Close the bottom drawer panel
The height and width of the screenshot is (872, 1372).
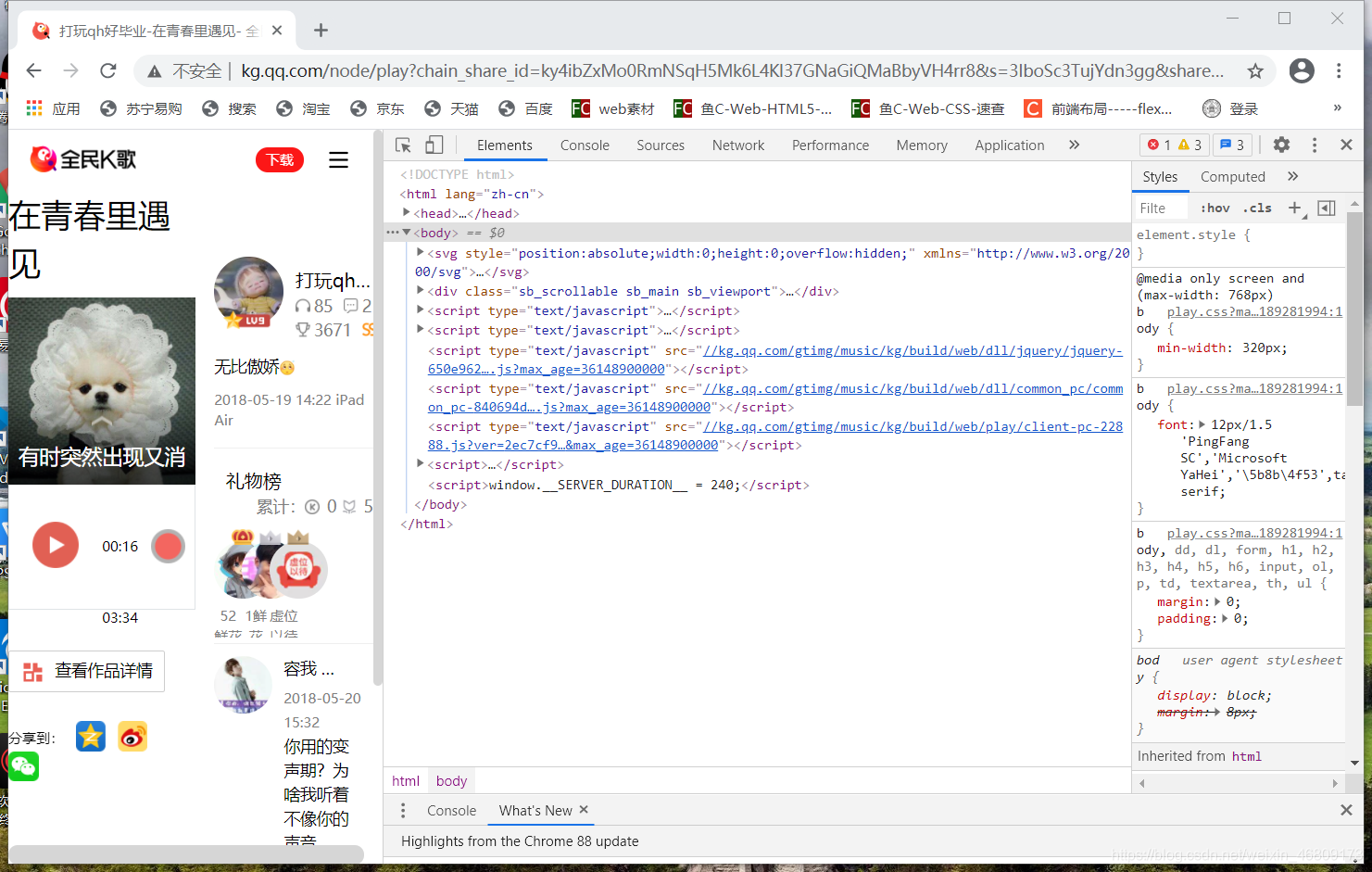[1346, 810]
